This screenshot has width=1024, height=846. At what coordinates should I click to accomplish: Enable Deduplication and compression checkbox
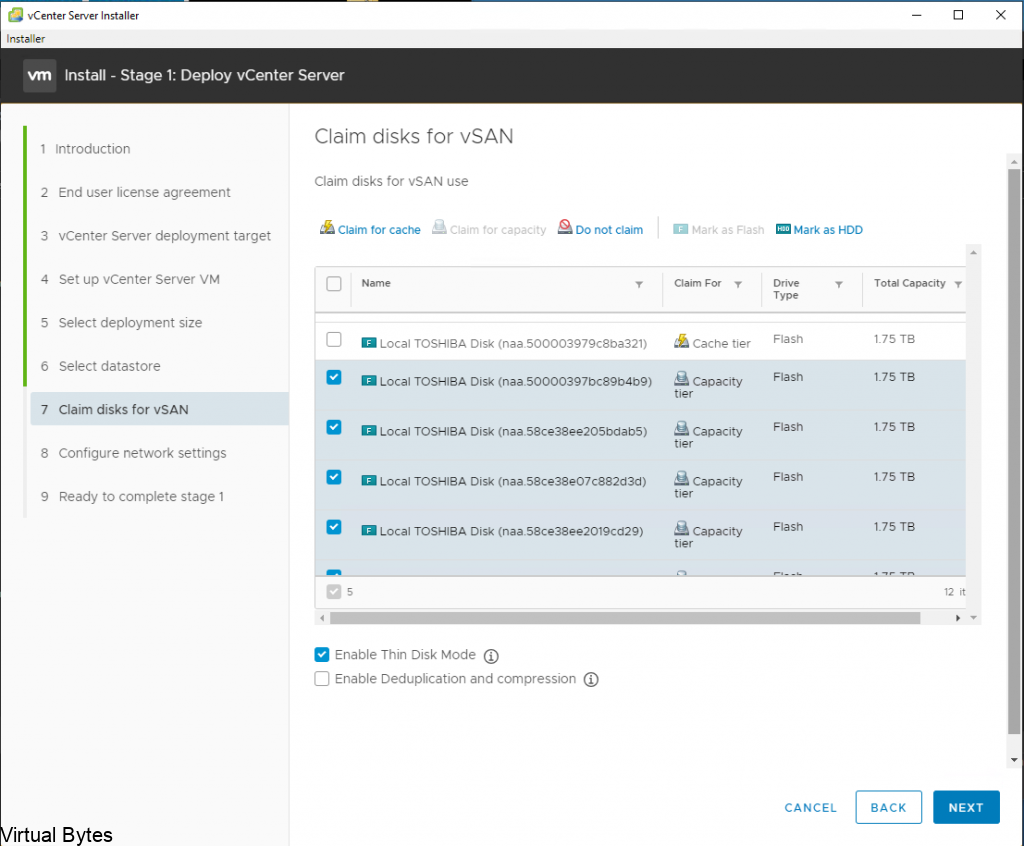[322, 679]
